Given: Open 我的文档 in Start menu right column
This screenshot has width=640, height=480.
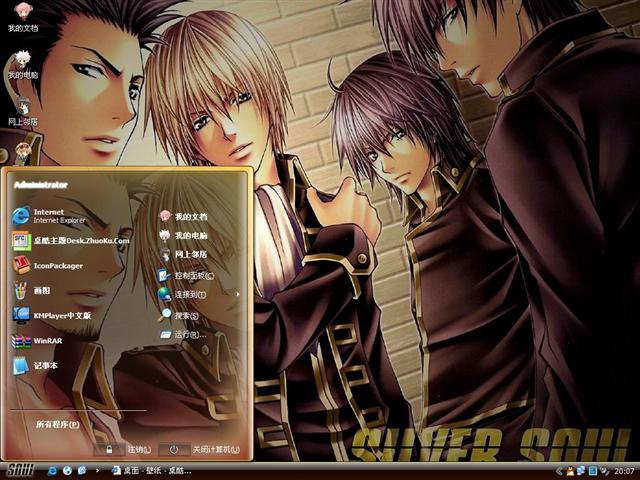Looking at the screenshot, I should (183, 216).
